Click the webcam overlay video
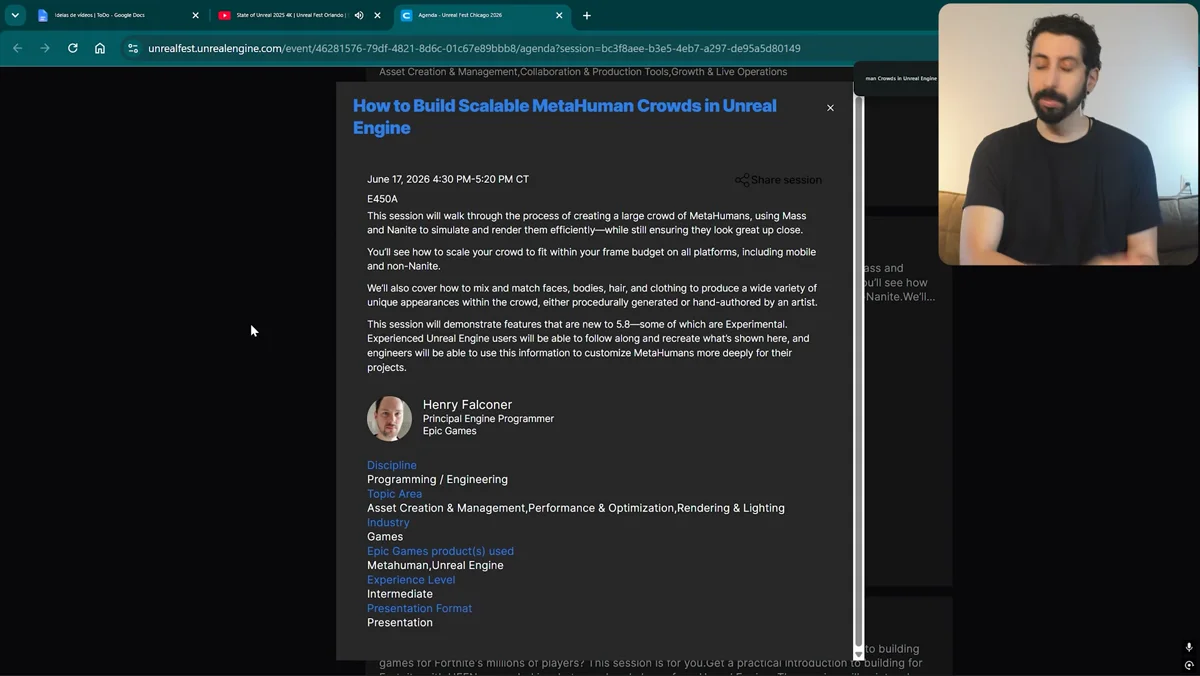 [x=1068, y=134]
